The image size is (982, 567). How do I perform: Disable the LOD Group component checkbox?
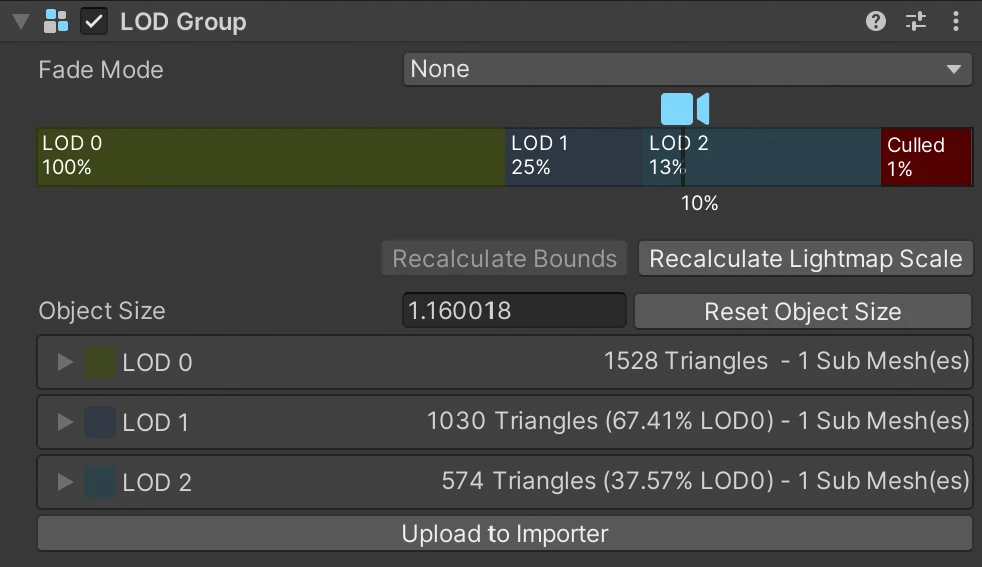coord(94,22)
